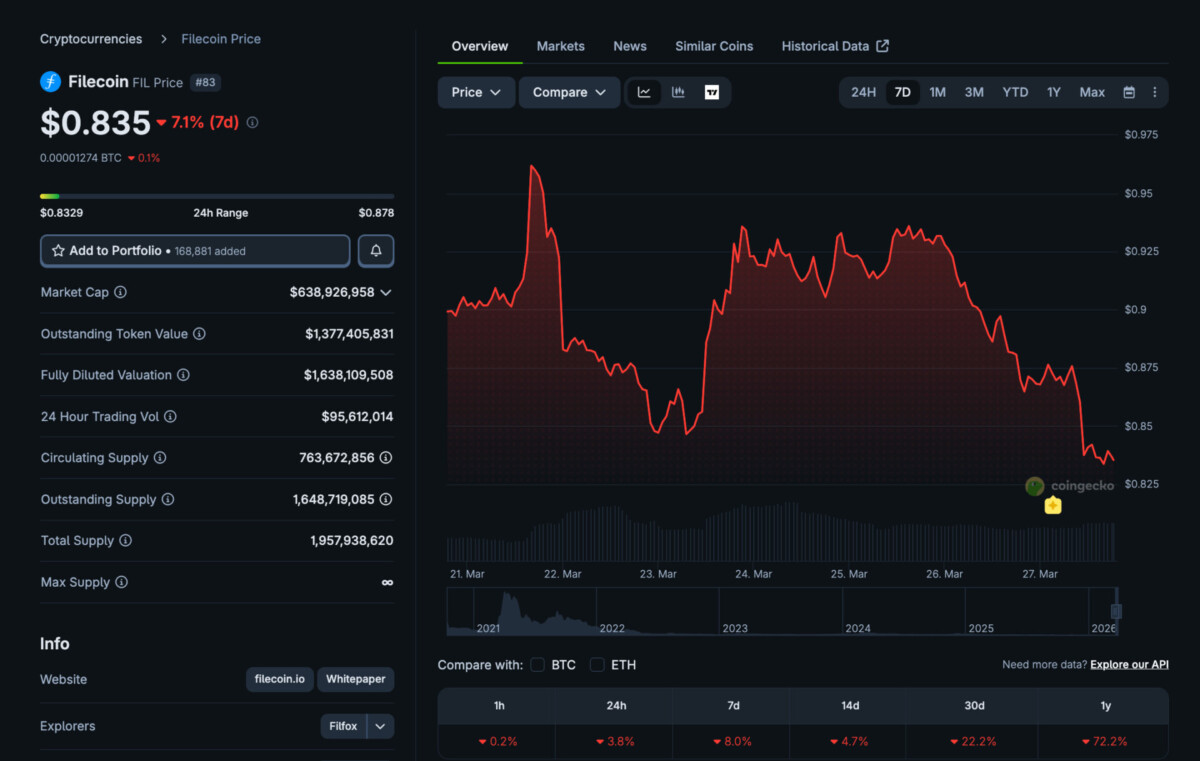Viewport: 1200px width, 761px height.
Task: Select the line chart view icon
Action: [644, 92]
